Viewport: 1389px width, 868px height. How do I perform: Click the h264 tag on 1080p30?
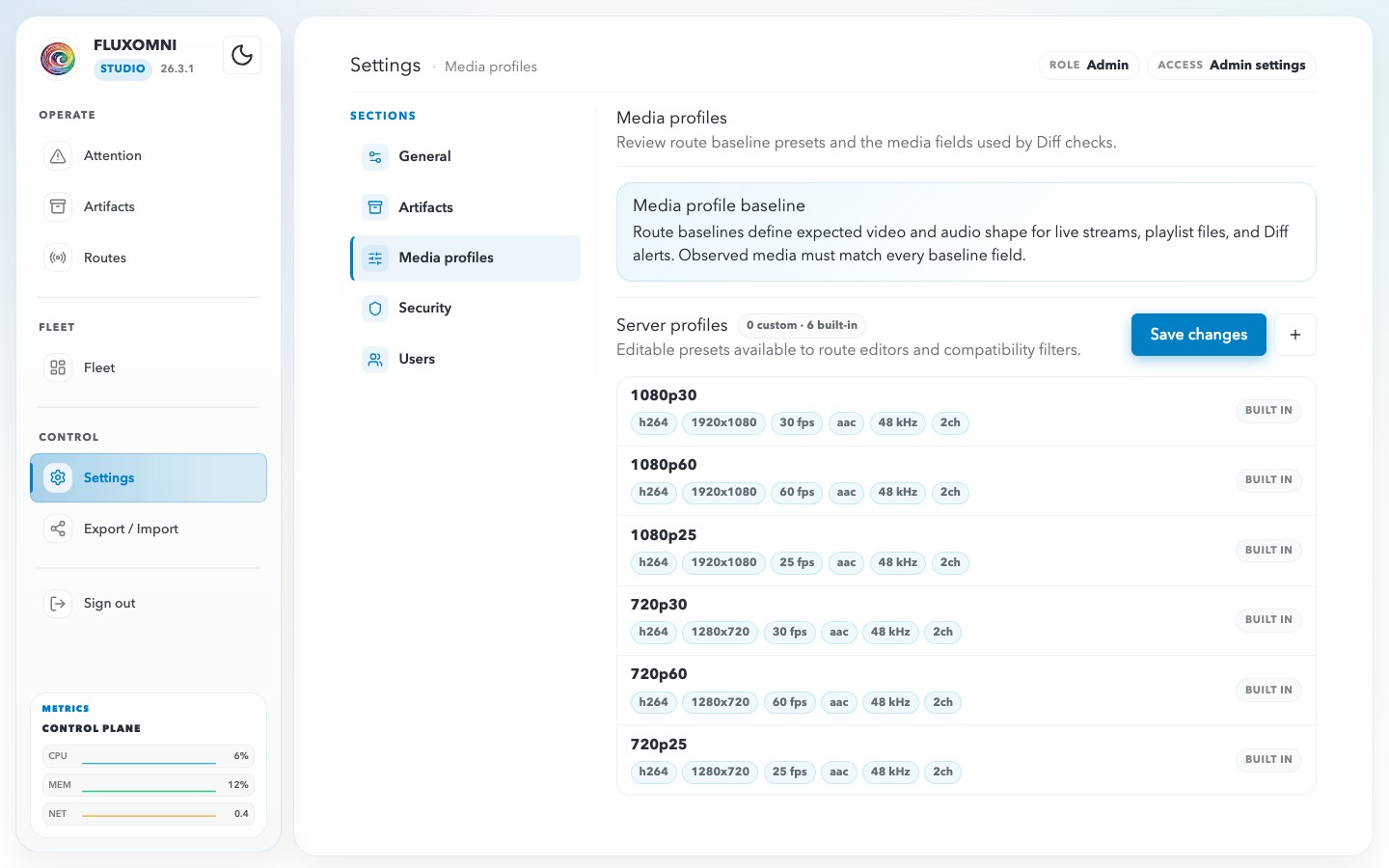point(654,422)
